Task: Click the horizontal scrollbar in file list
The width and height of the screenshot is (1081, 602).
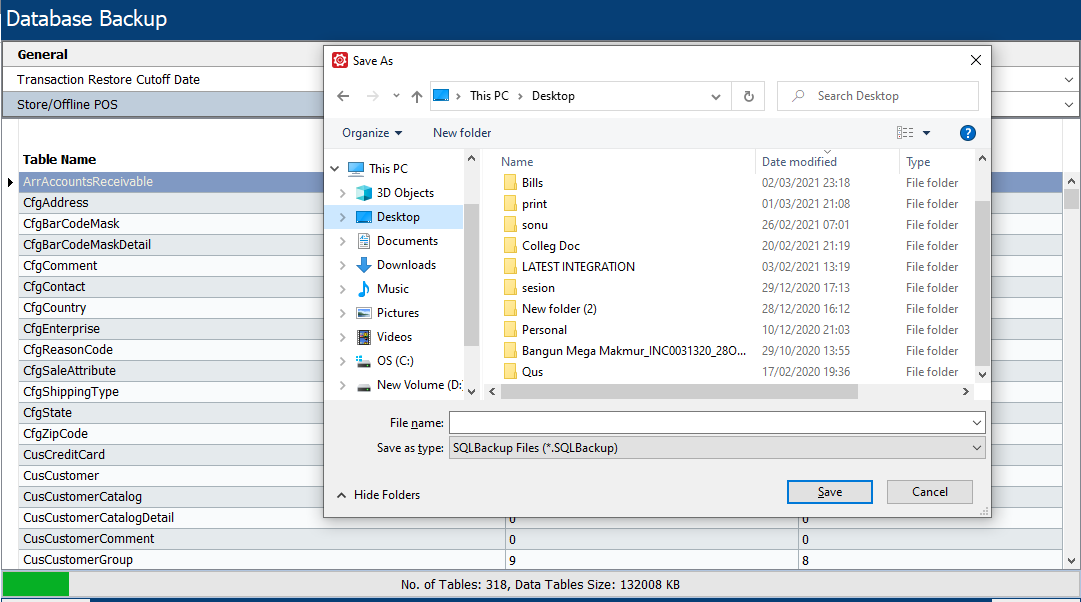Action: click(679, 392)
